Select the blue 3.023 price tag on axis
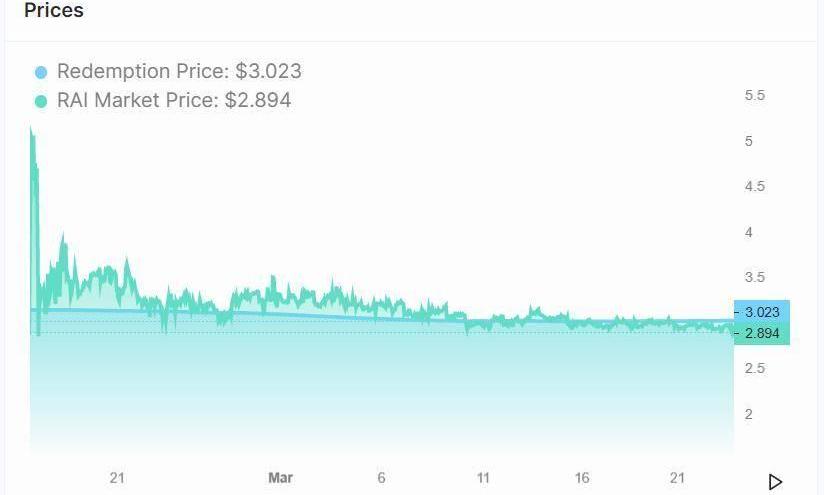 point(762,312)
